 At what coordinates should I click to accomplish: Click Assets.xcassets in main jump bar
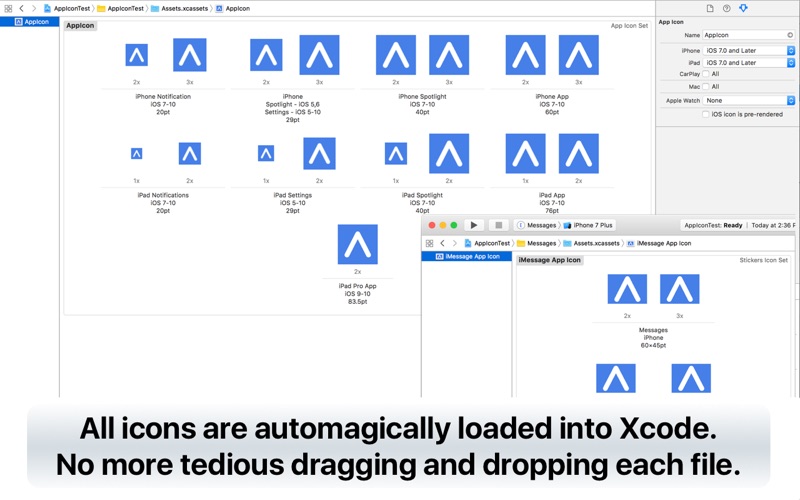(180, 8)
